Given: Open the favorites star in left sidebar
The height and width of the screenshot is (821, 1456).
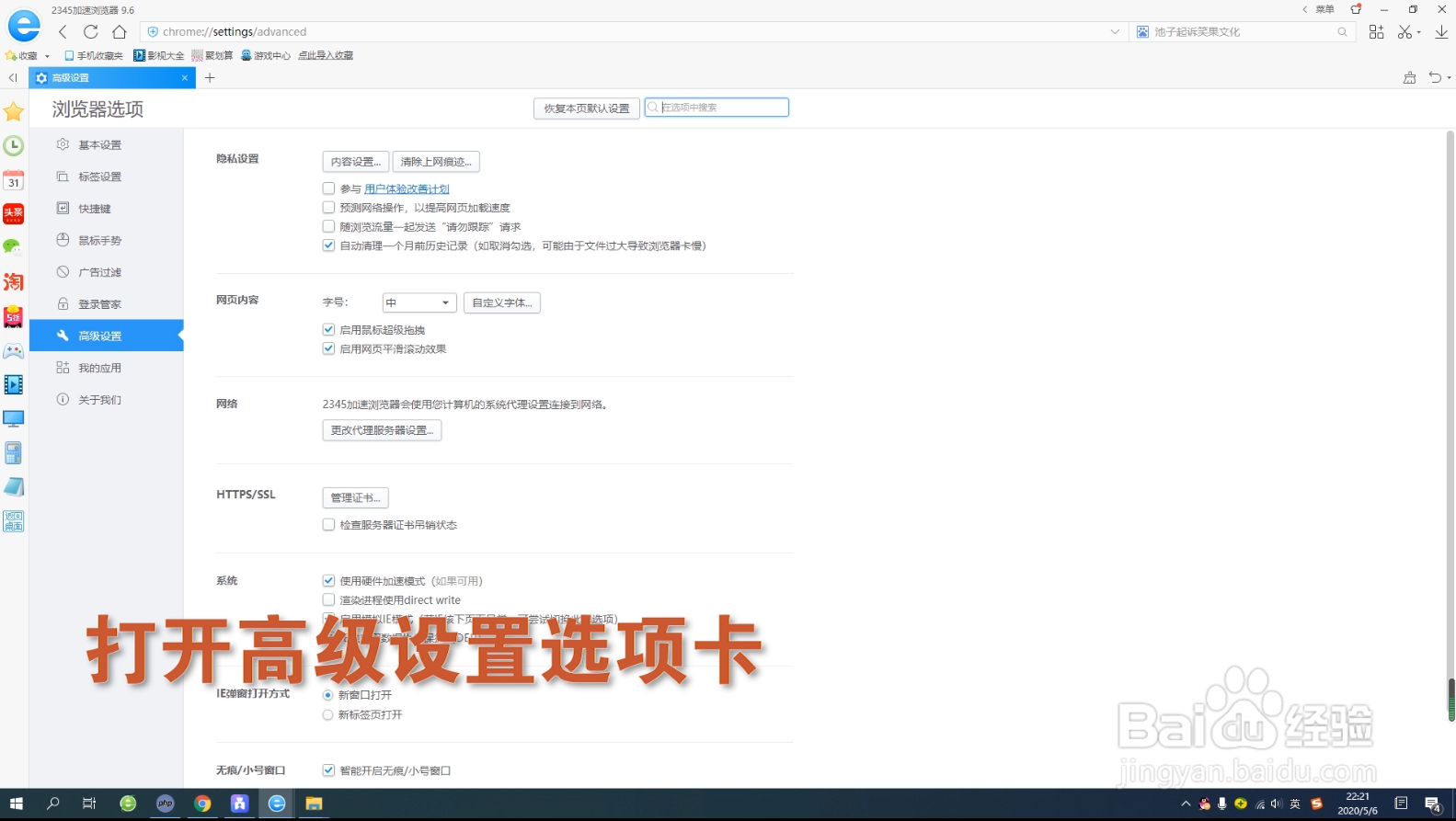Looking at the screenshot, I should pyautogui.click(x=14, y=112).
